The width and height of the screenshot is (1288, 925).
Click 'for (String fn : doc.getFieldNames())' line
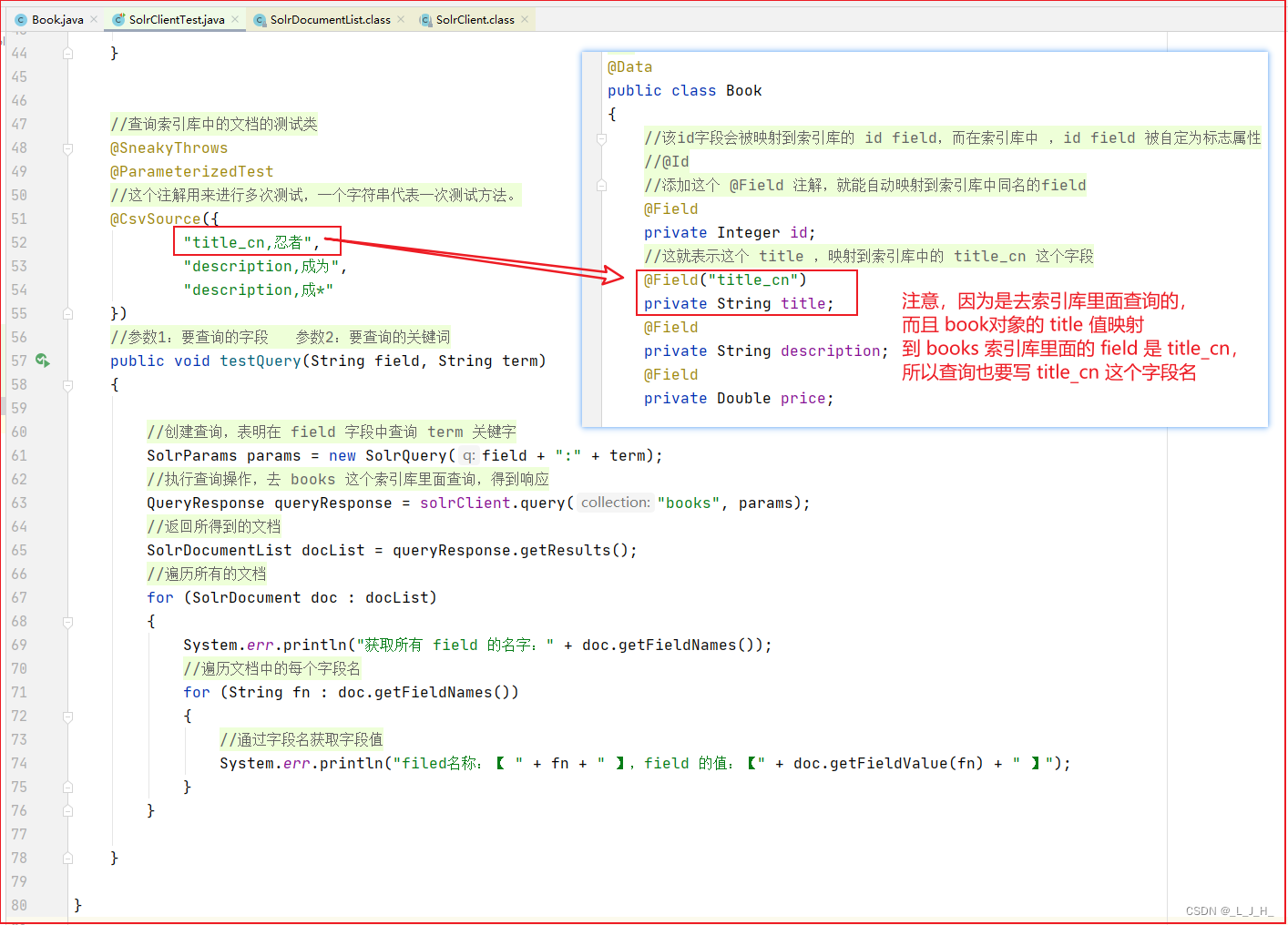[x=352, y=692]
